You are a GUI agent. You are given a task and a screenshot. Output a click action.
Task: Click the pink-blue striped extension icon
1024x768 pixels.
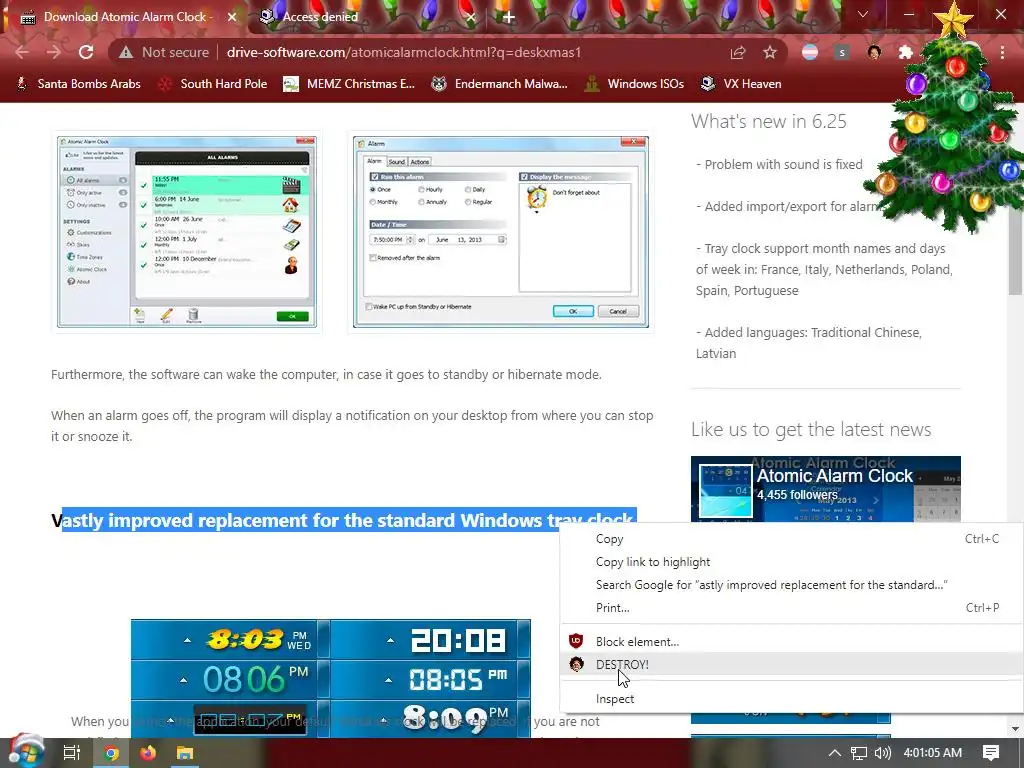point(810,52)
